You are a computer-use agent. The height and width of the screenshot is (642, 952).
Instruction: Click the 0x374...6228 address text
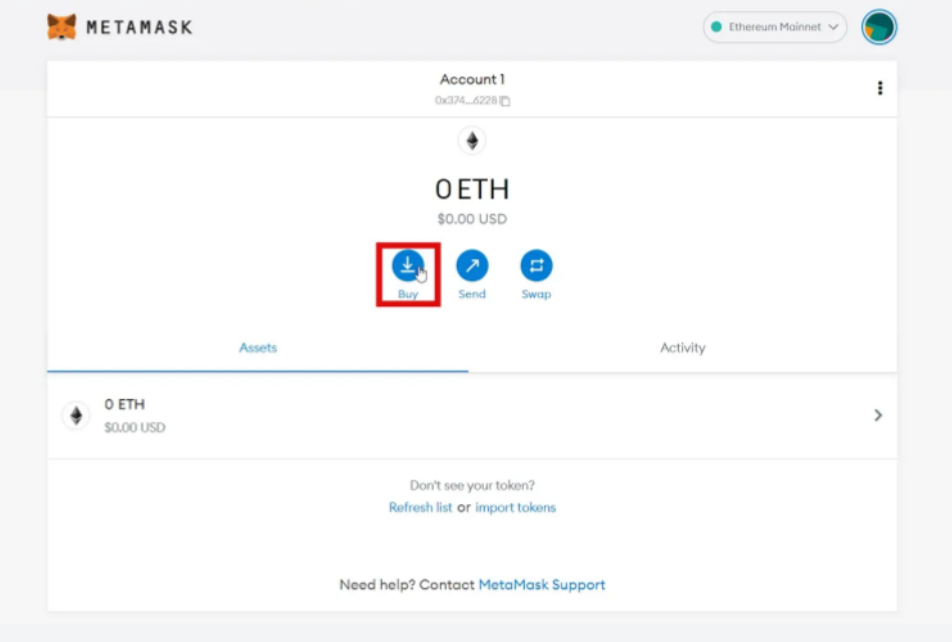point(466,100)
